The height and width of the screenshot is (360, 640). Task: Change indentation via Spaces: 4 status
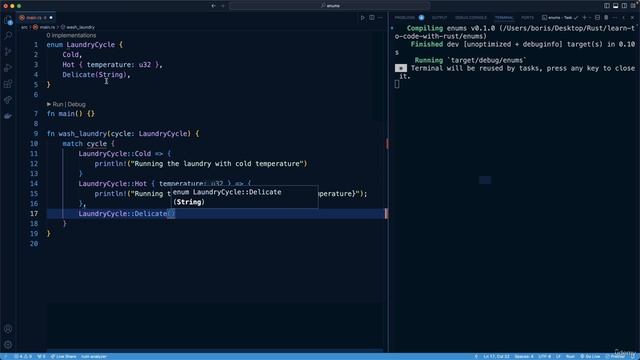pyautogui.click(x=524, y=356)
